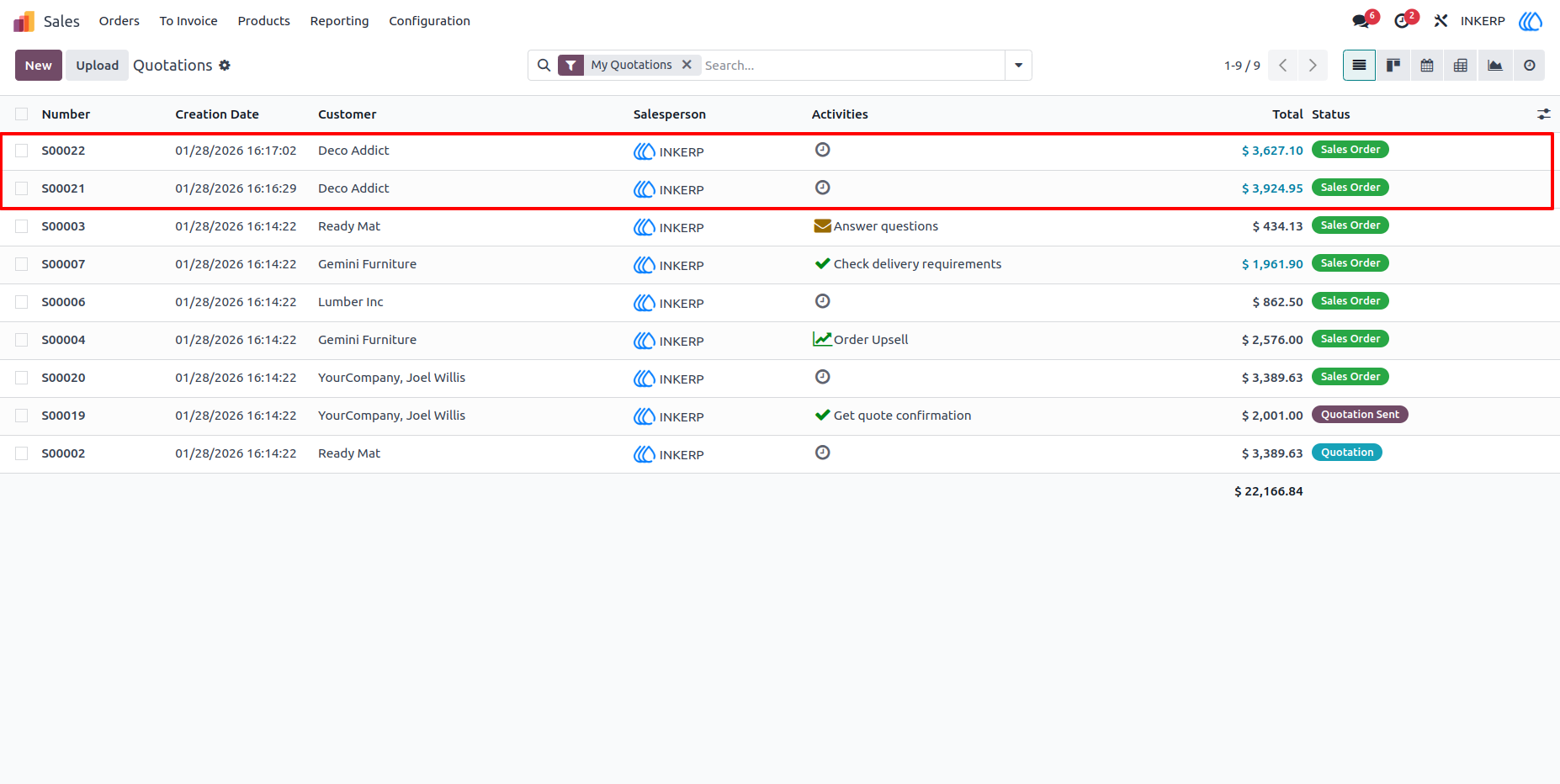Switch to pivot view
This screenshot has width=1560, height=784.
(1461, 66)
